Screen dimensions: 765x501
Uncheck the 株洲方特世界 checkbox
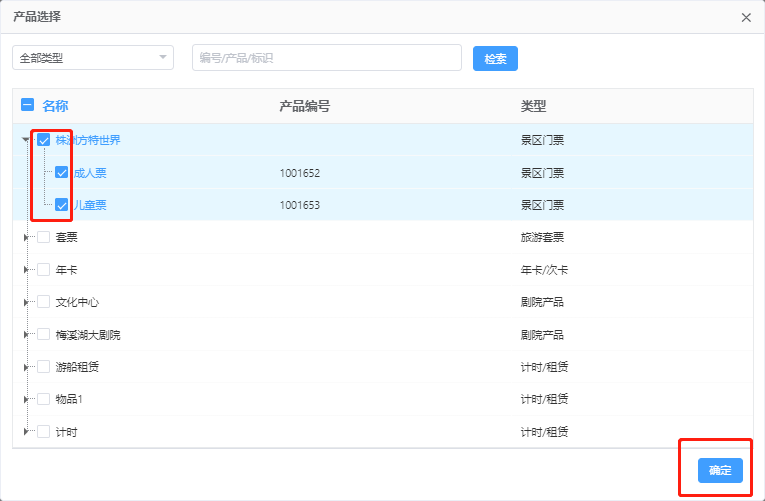44,140
